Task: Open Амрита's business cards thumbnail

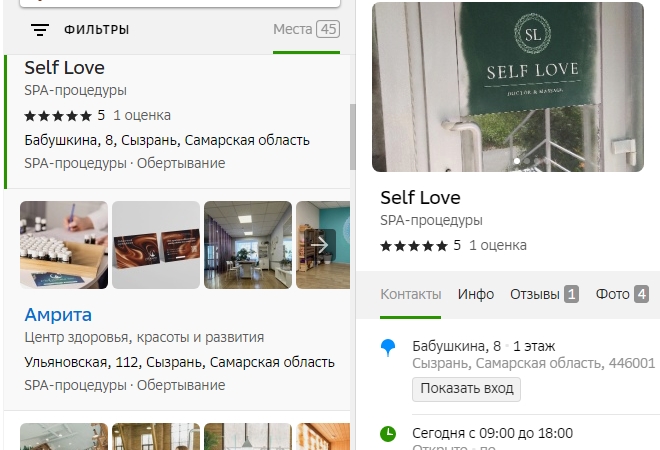Action: click(156, 245)
